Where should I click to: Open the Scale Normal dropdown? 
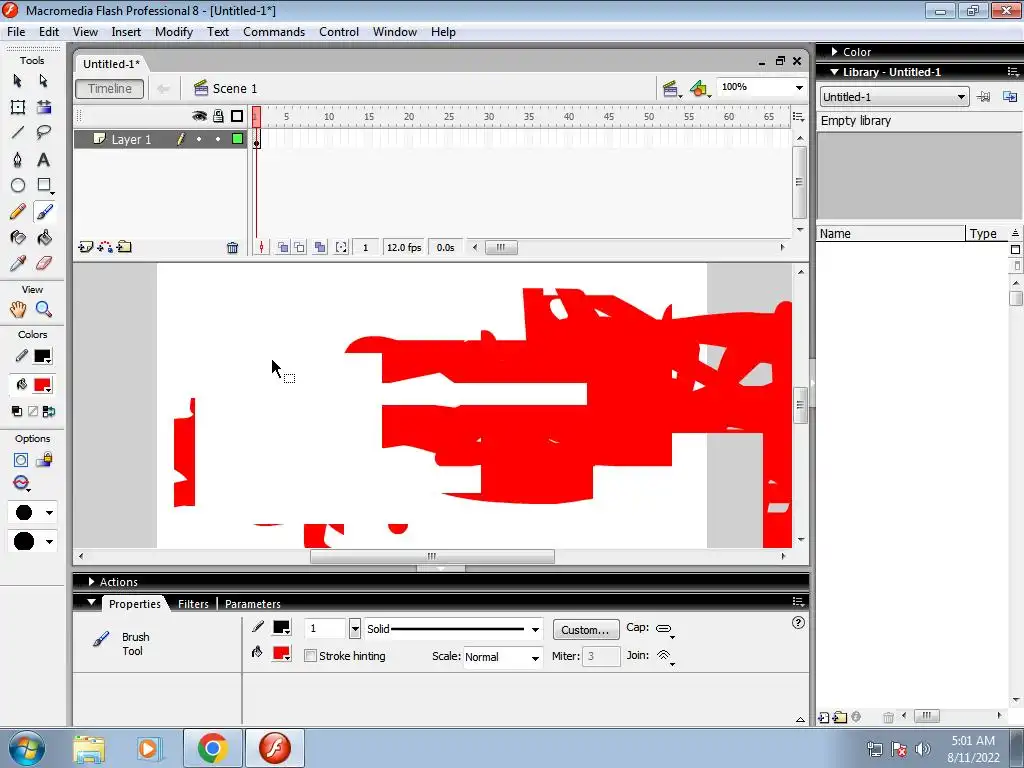tap(535, 658)
